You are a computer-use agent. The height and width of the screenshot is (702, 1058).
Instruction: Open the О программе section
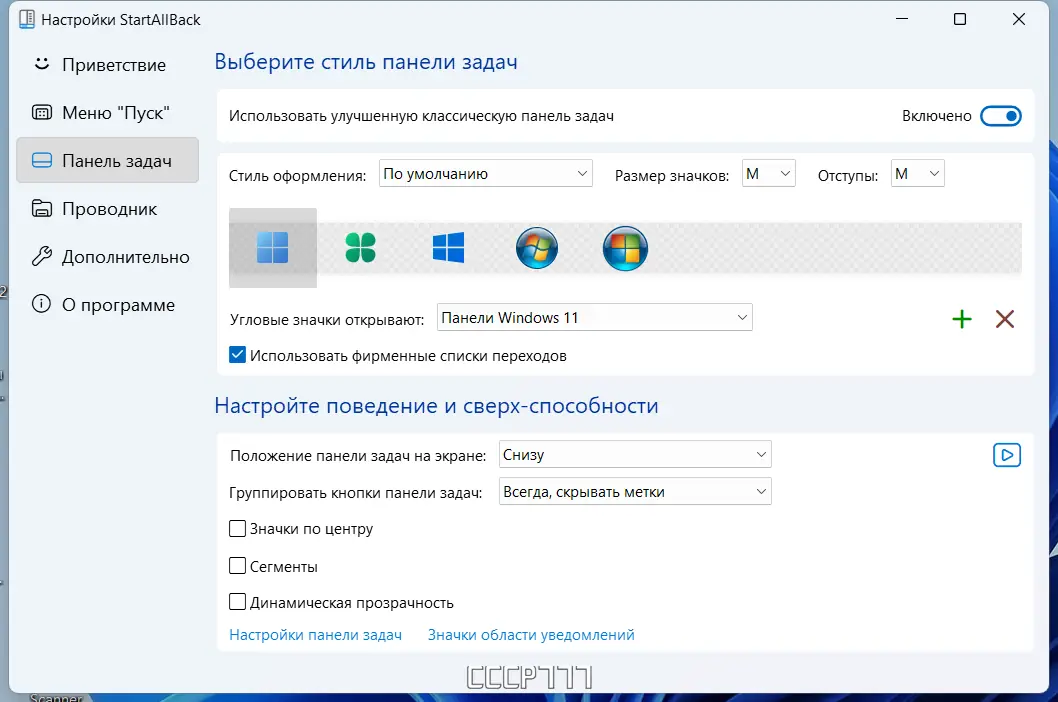[107, 305]
